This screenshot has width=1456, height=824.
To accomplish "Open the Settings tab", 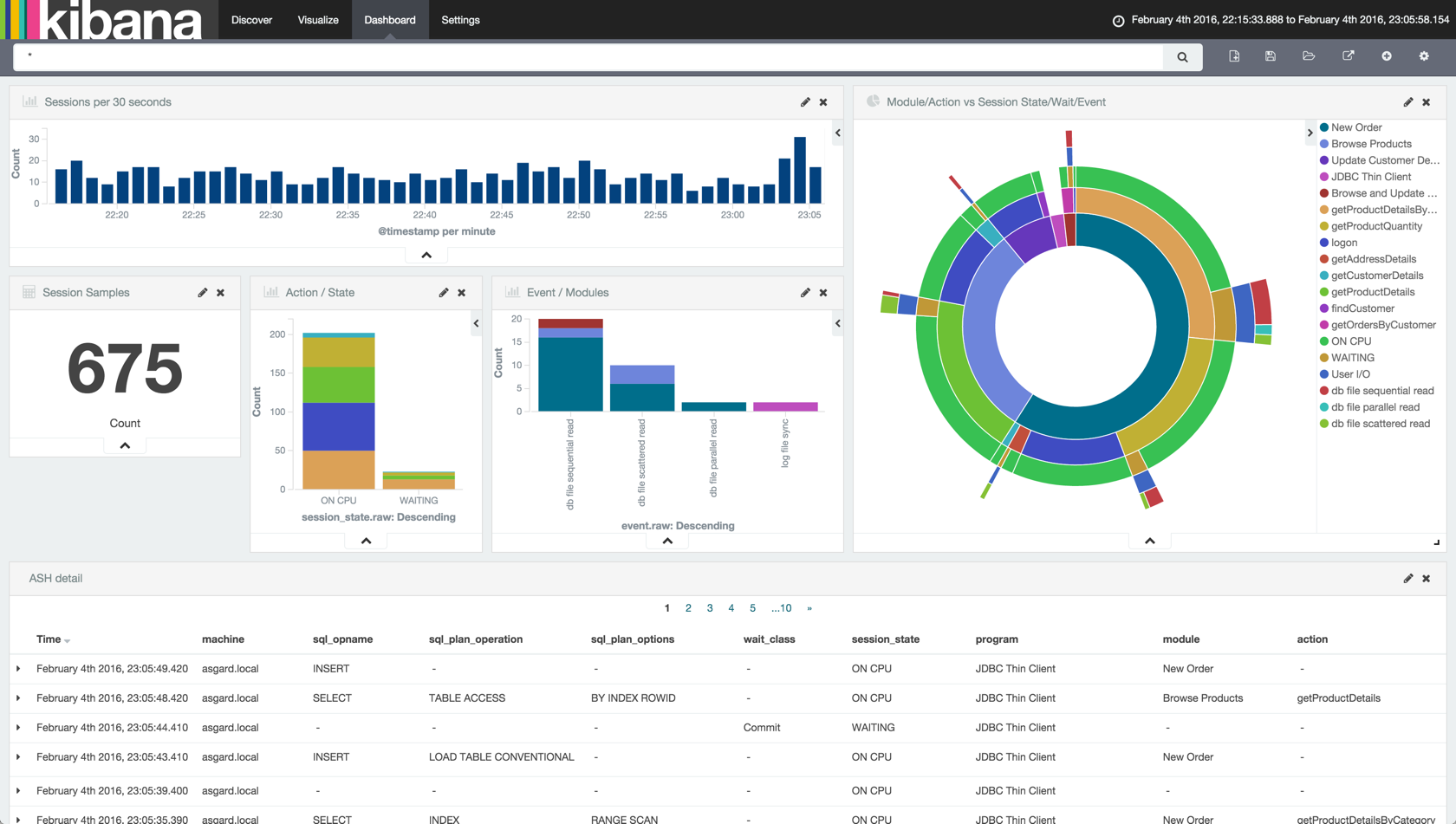I will click(460, 20).
